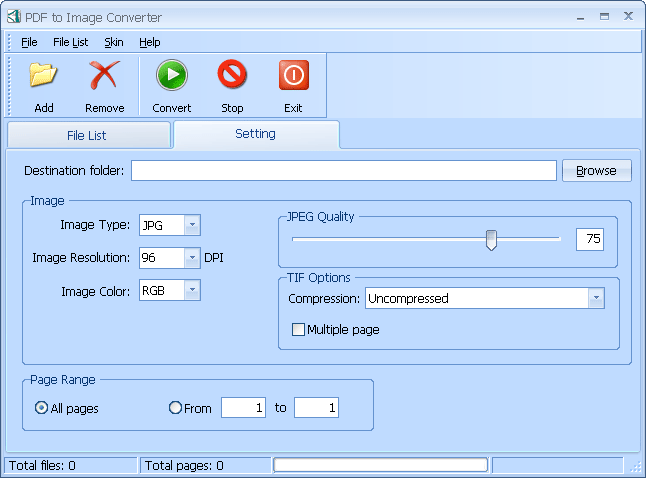The image size is (646, 478).
Task: Close the converter window
Action: 628,16
